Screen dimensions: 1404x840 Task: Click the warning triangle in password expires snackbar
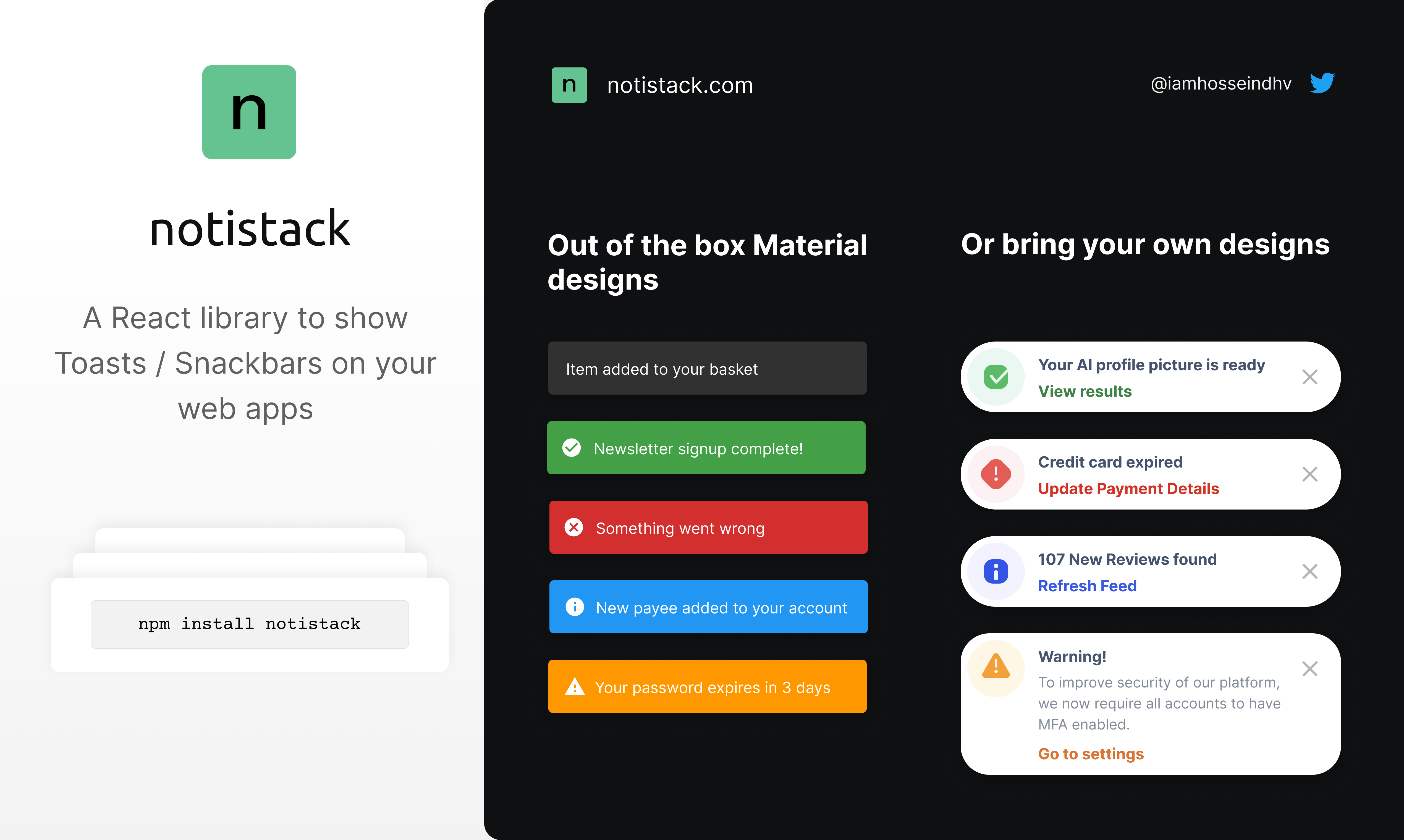(x=575, y=687)
